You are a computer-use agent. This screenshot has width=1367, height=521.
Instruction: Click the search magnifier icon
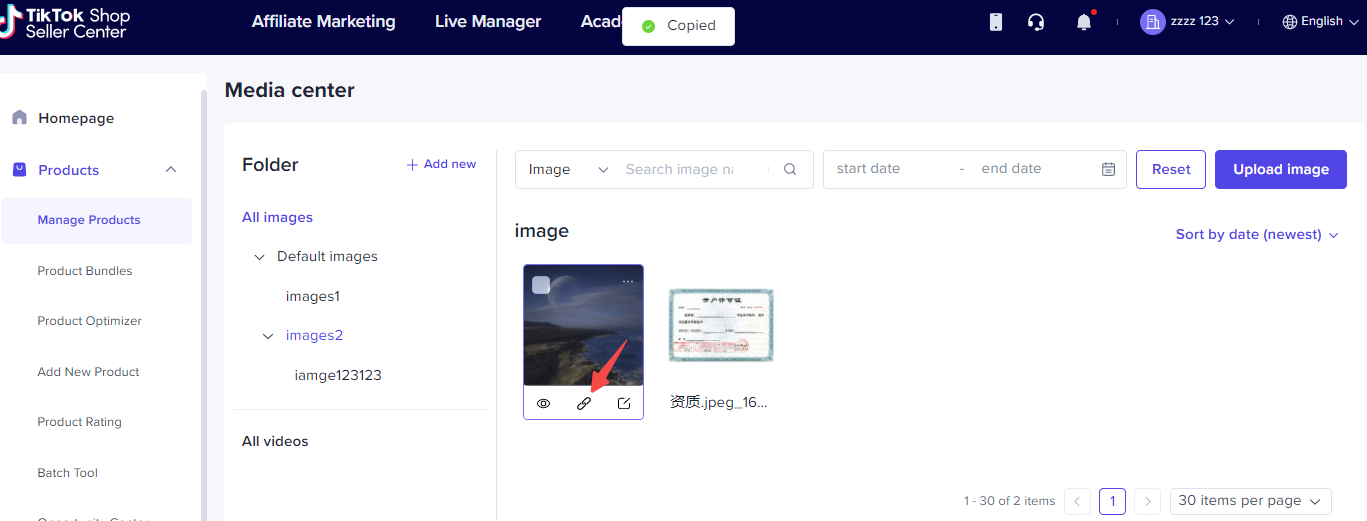pos(790,170)
